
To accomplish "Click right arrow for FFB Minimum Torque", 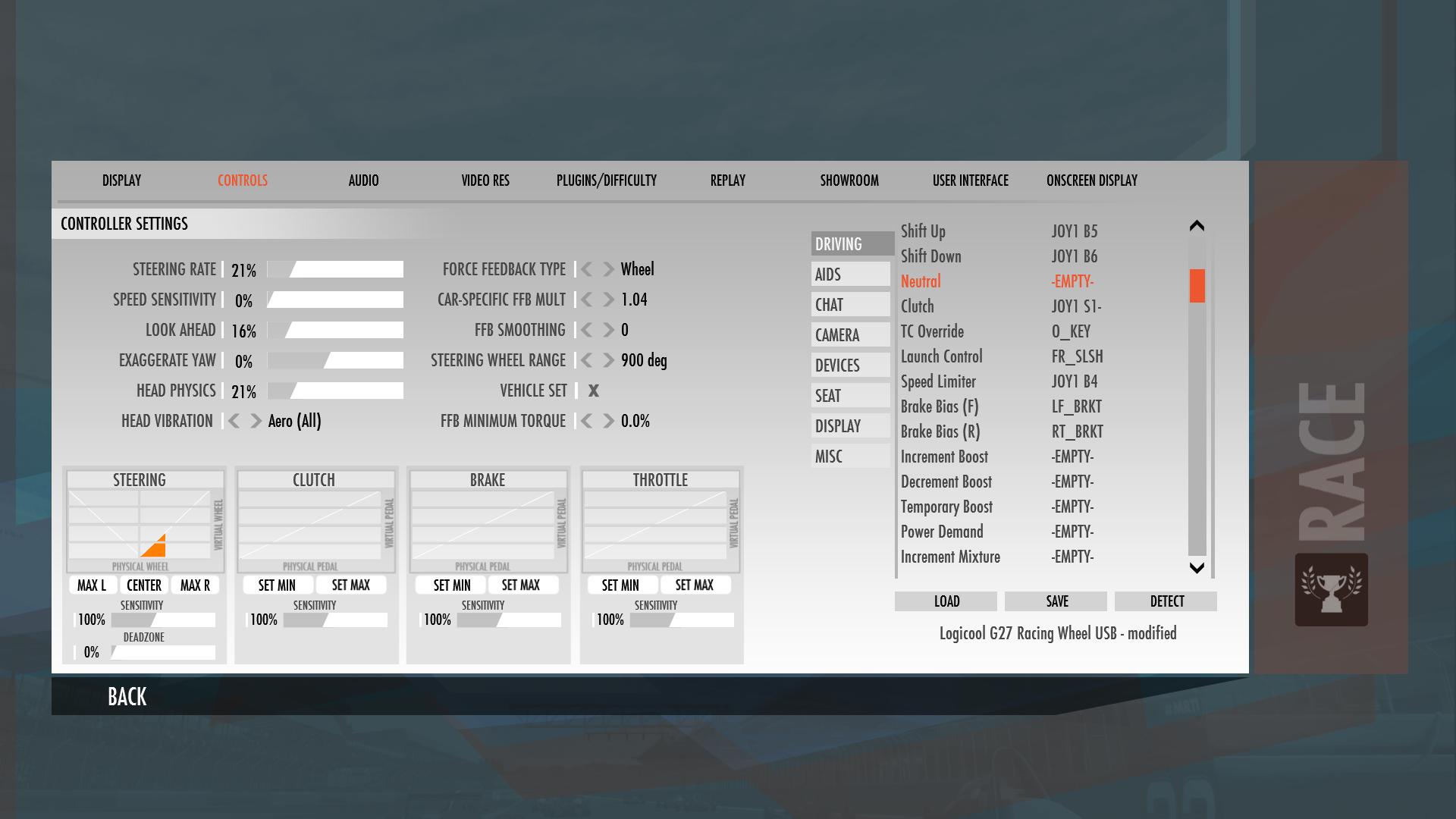I will click(608, 421).
